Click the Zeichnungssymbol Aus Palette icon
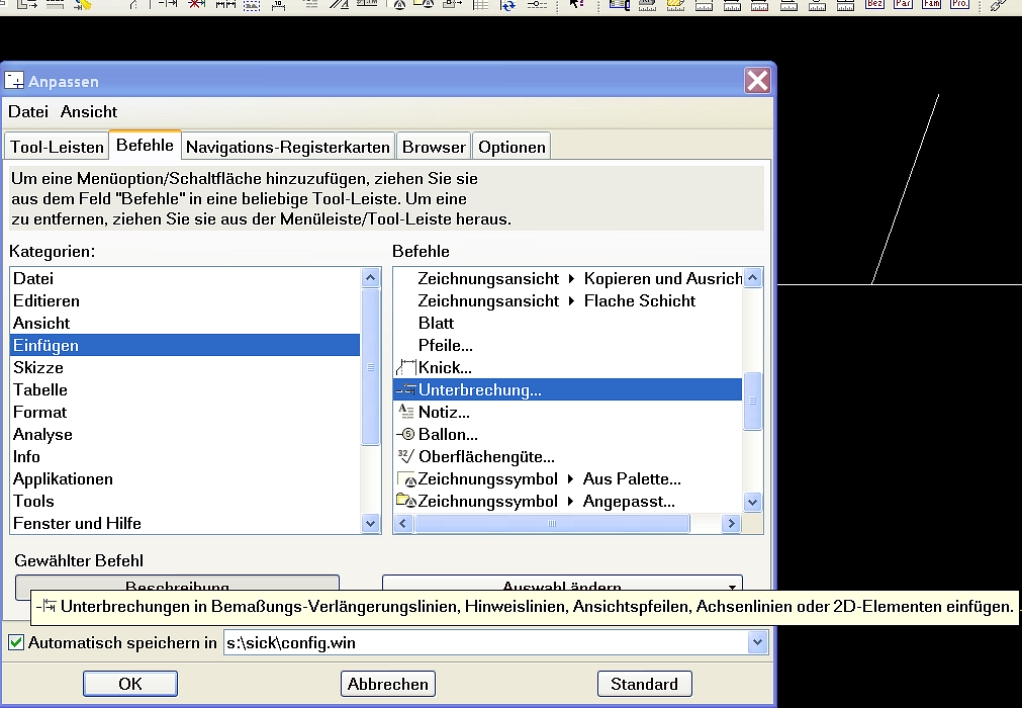1022x708 pixels. [x=407, y=479]
